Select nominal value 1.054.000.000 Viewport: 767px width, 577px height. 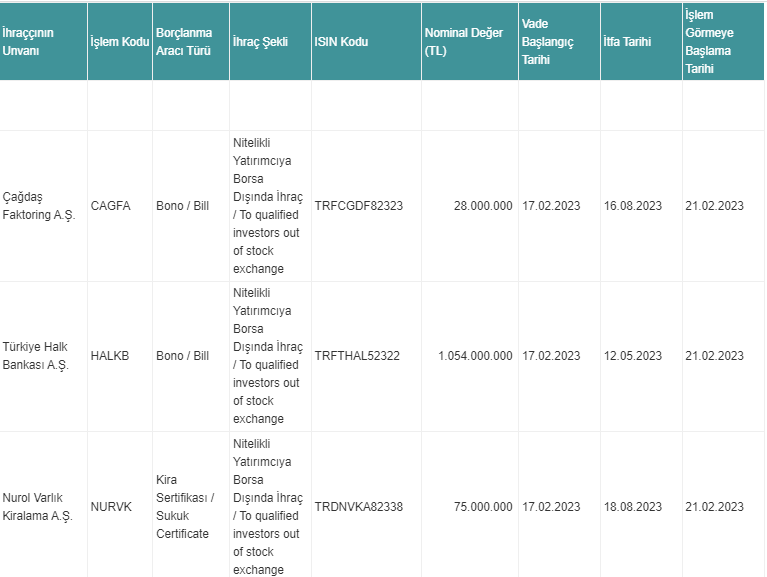click(x=475, y=356)
